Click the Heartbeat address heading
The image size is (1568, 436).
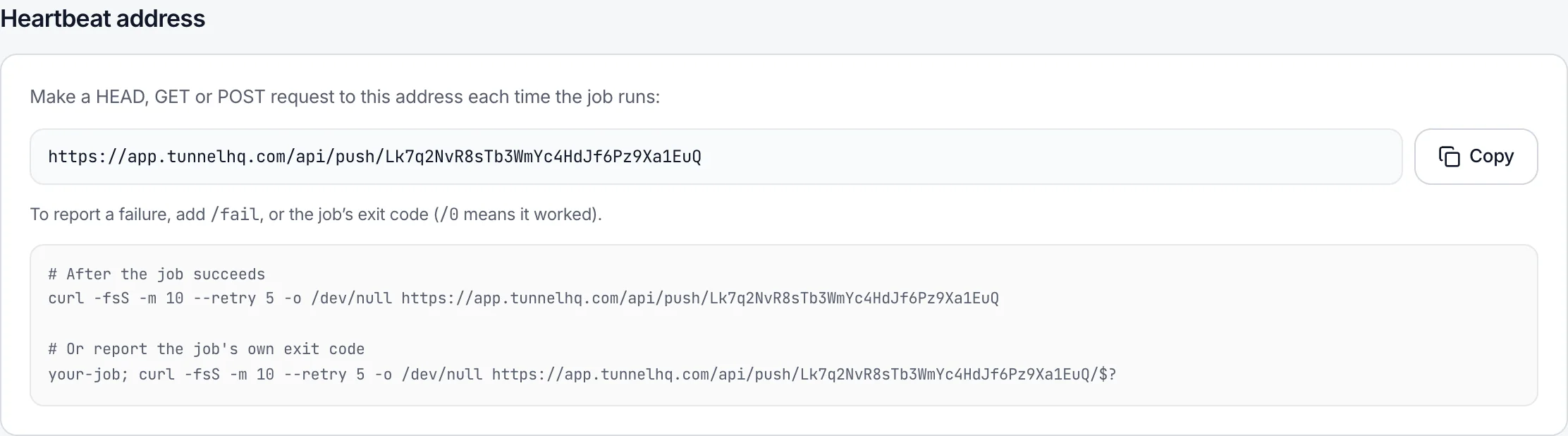click(103, 18)
